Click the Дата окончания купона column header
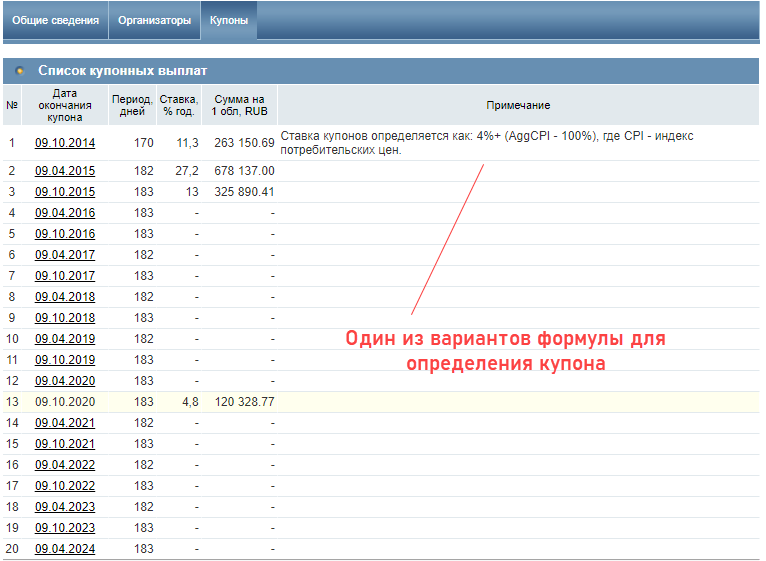 pos(65,105)
